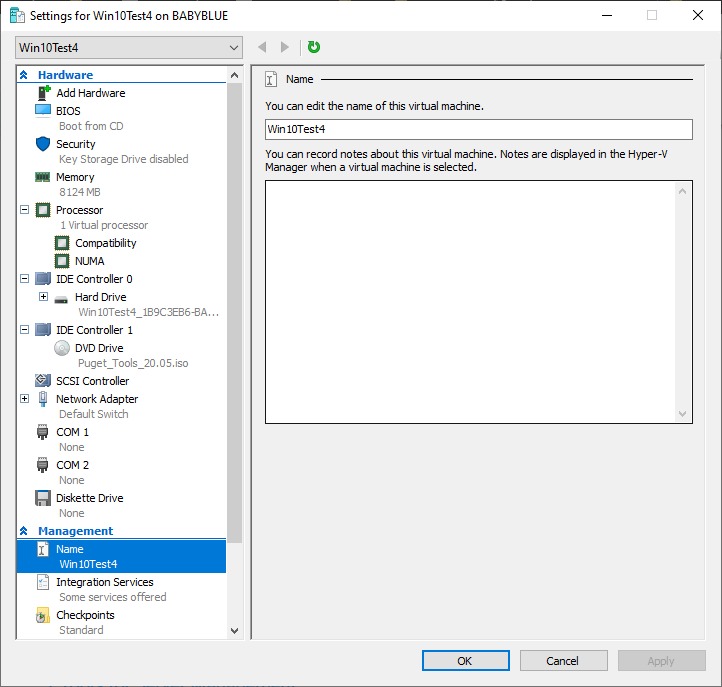Collapse the Management section header
722x687 pixels.
[x=24, y=531]
